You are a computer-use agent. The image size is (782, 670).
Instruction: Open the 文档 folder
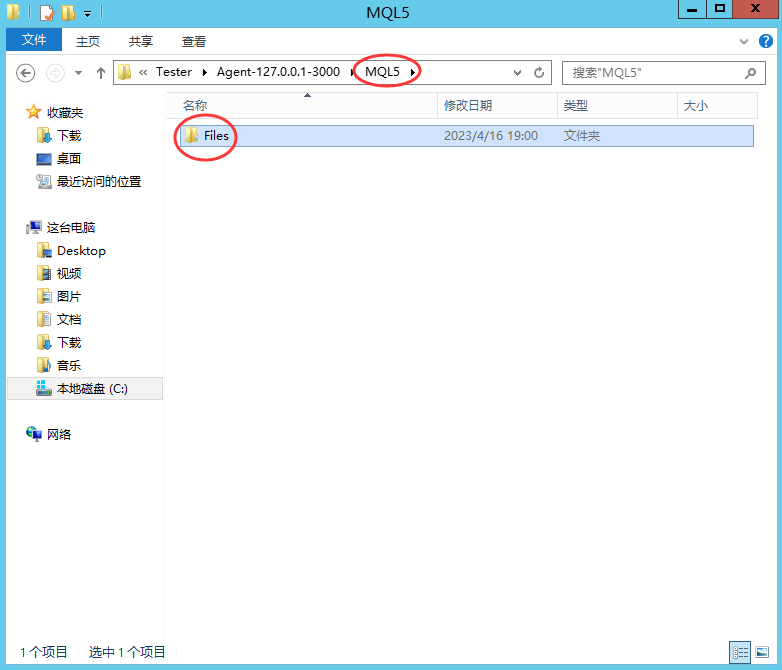click(x=69, y=319)
